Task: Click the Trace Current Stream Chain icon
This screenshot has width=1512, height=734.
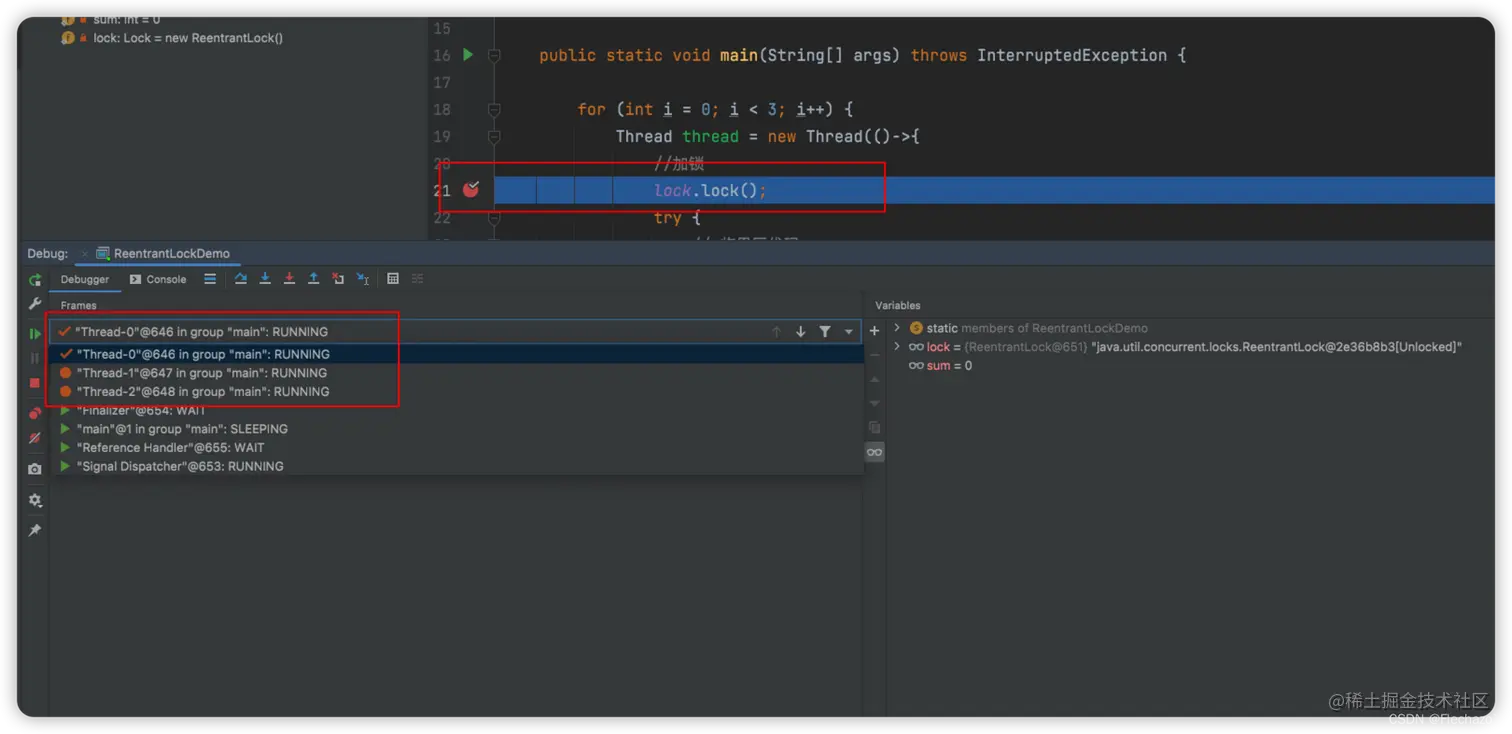Action: [x=417, y=279]
